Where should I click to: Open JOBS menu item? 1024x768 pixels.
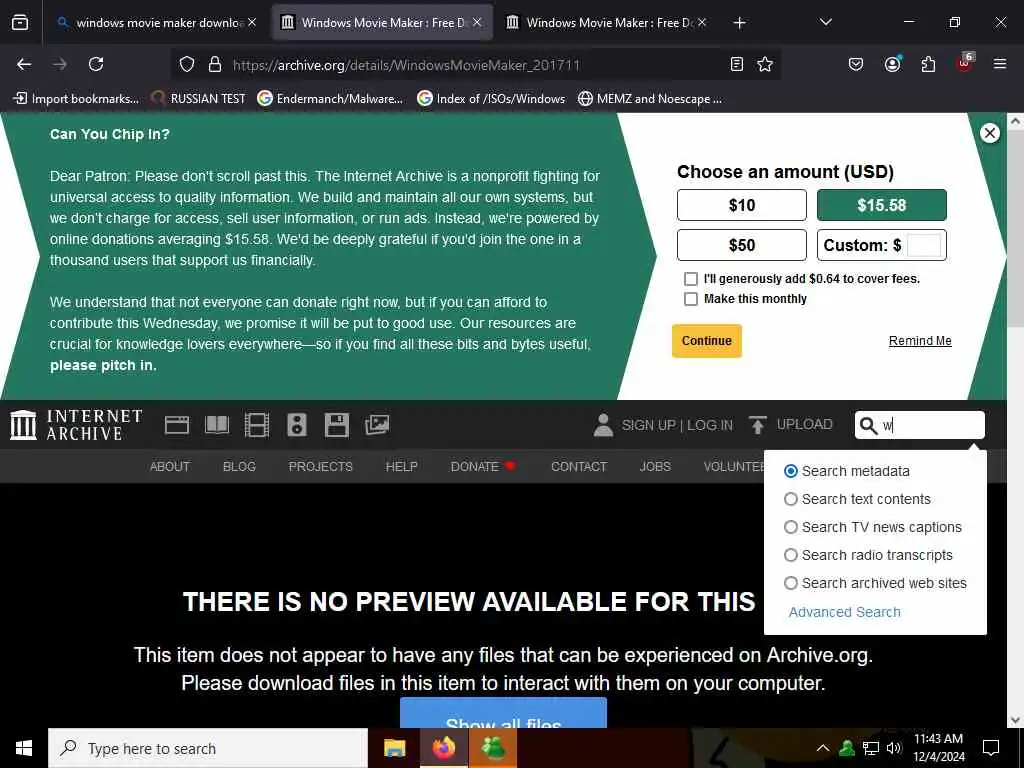[655, 467]
